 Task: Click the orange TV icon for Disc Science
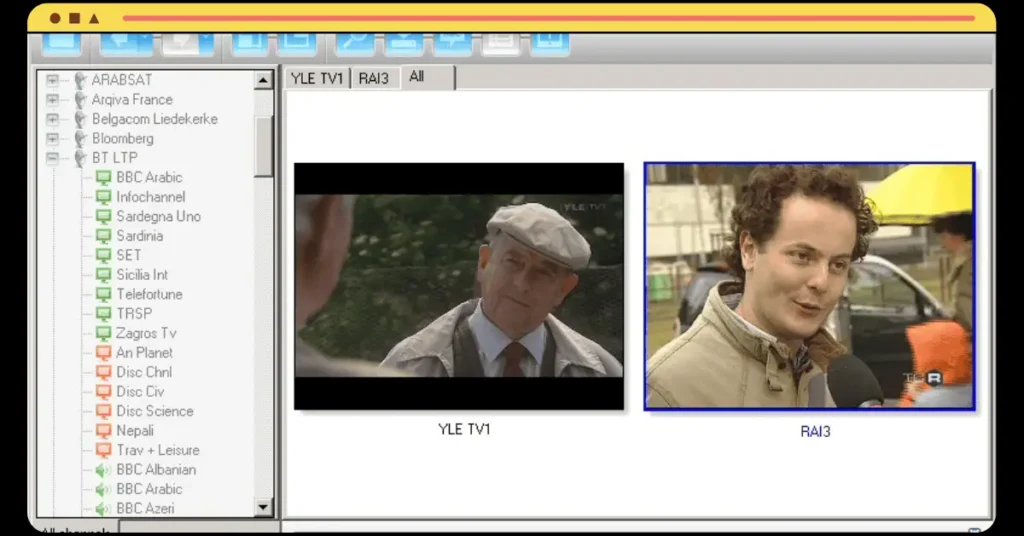click(103, 411)
